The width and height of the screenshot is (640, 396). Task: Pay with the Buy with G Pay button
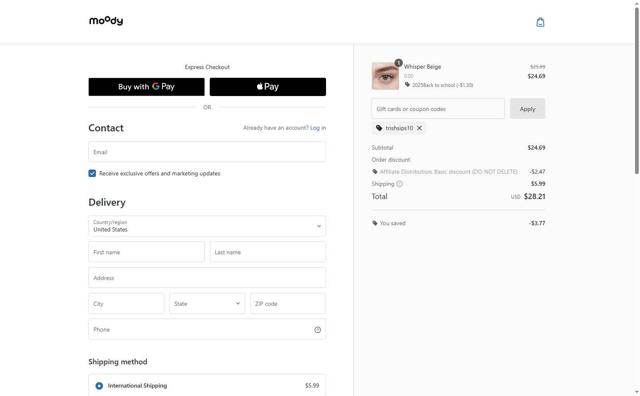(x=147, y=87)
